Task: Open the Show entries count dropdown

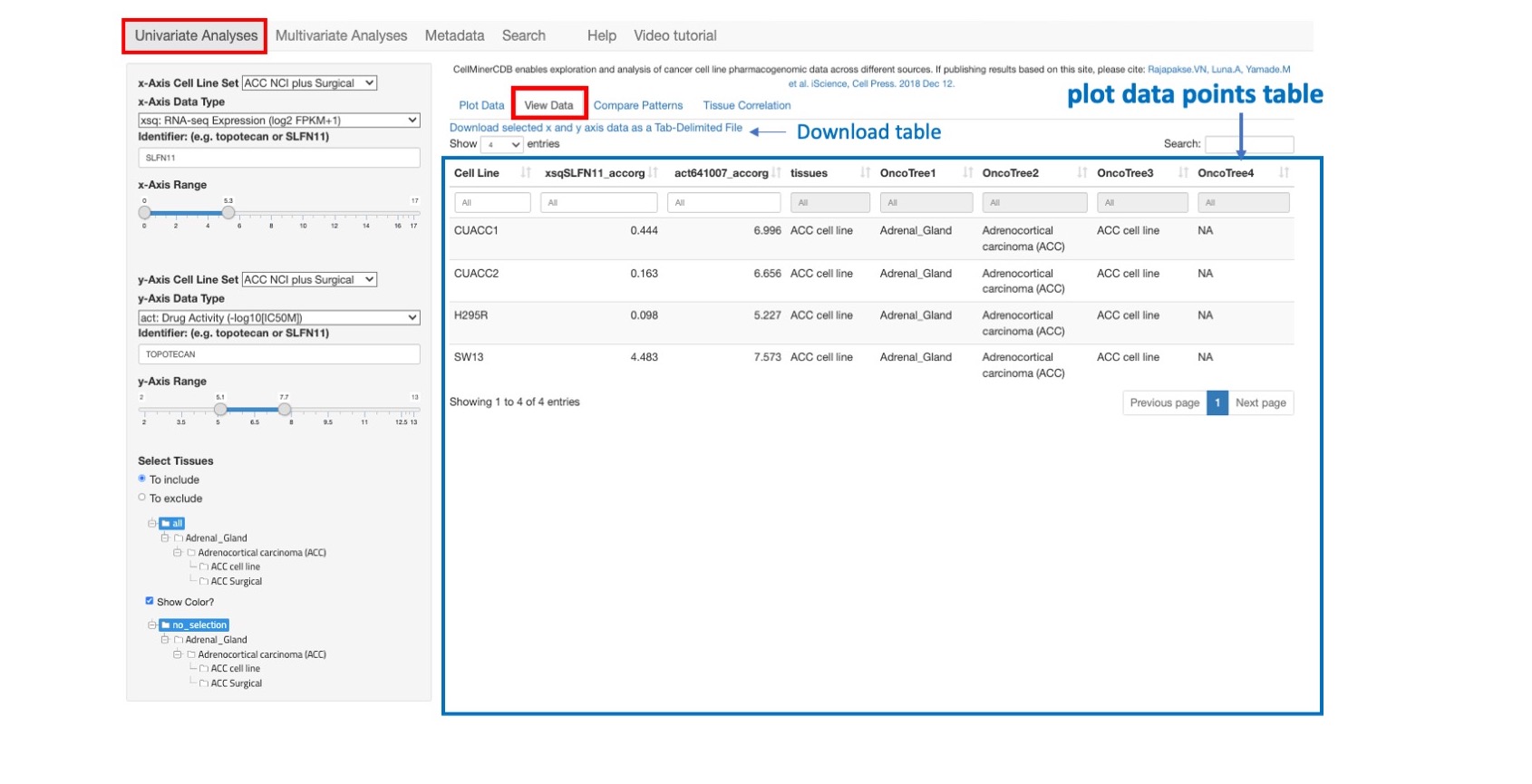Action: [x=502, y=145]
